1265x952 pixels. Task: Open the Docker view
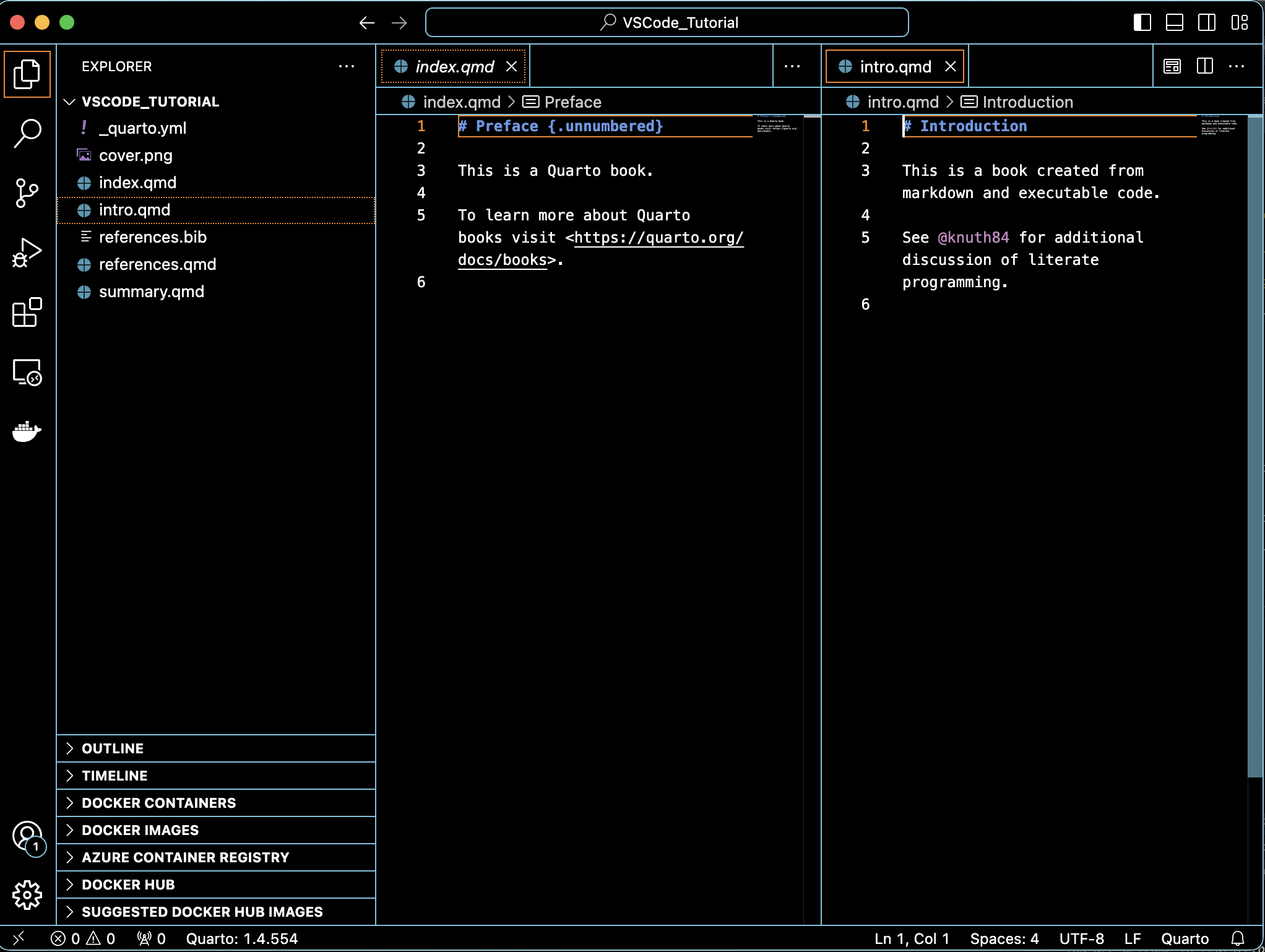click(x=27, y=431)
